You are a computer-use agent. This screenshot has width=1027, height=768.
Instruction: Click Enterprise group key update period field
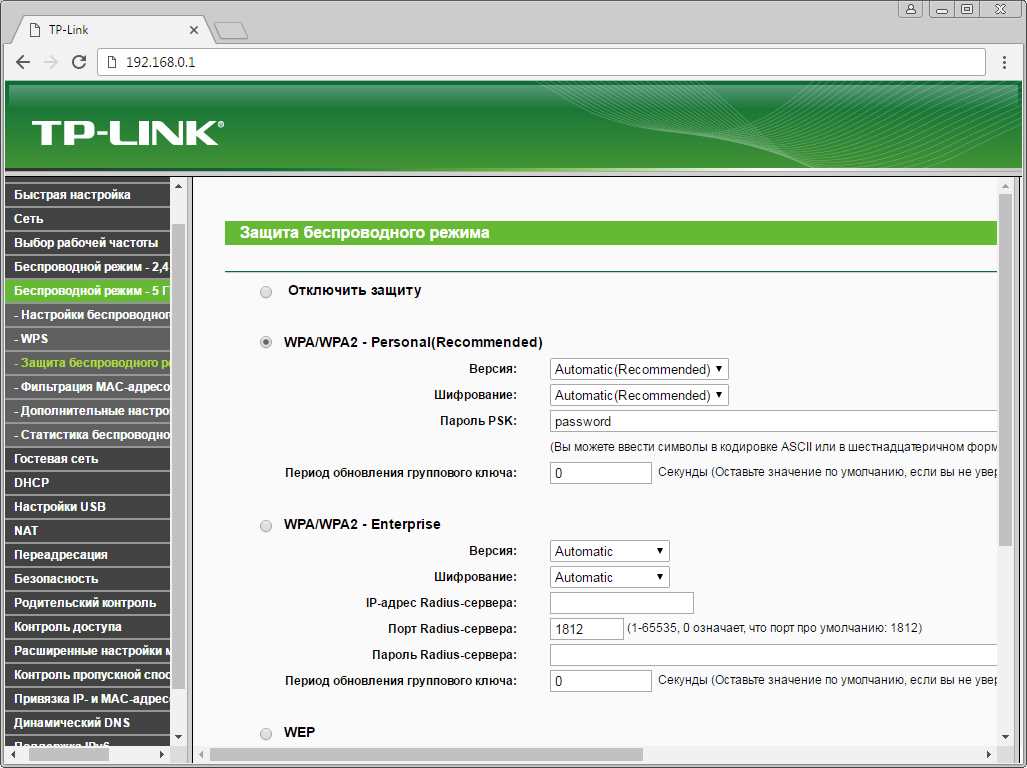click(x=601, y=681)
